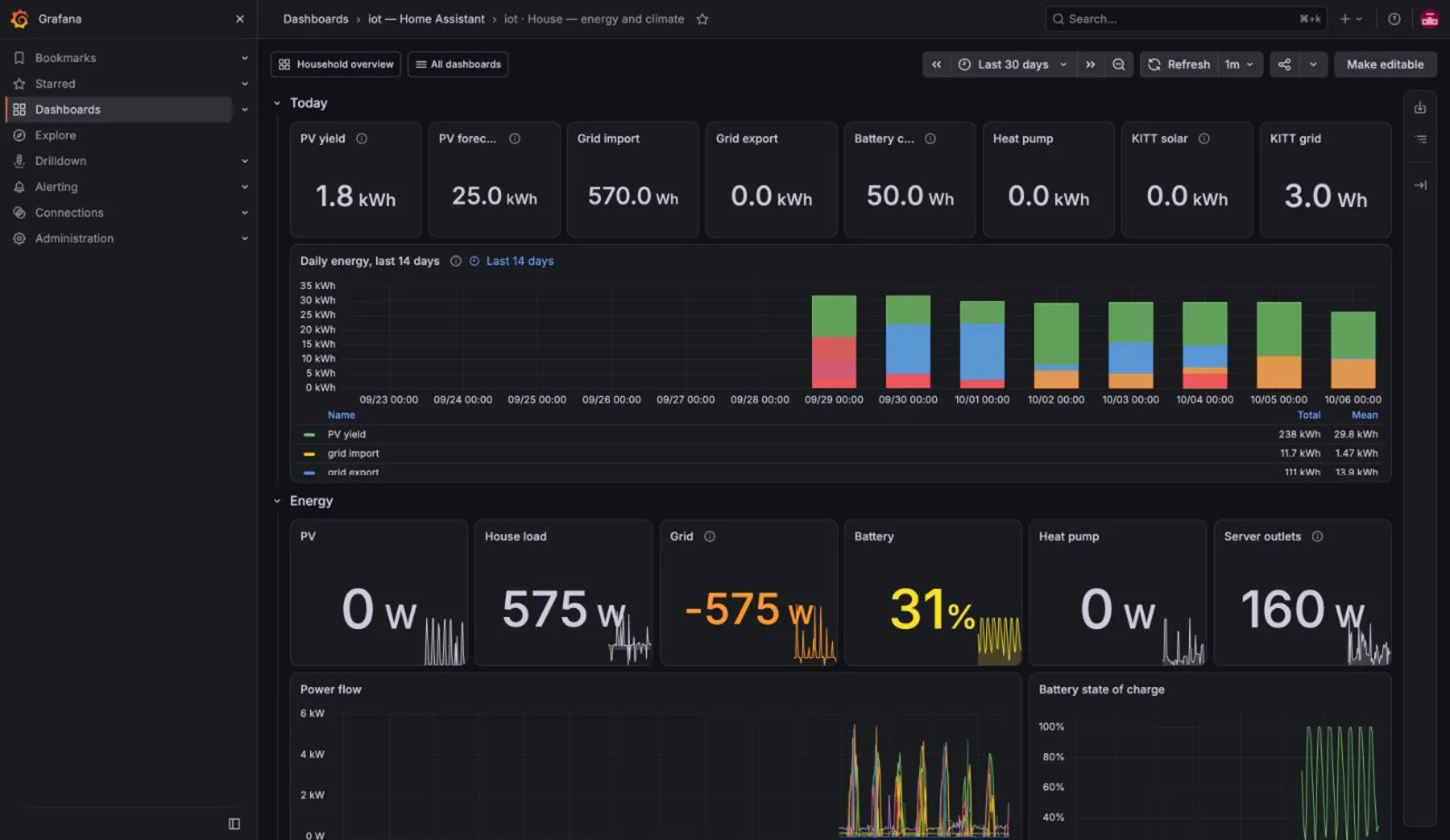Show info for Daily energy panel
Image resolution: width=1450 pixels, height=840 pixels.
click(456, 261)
